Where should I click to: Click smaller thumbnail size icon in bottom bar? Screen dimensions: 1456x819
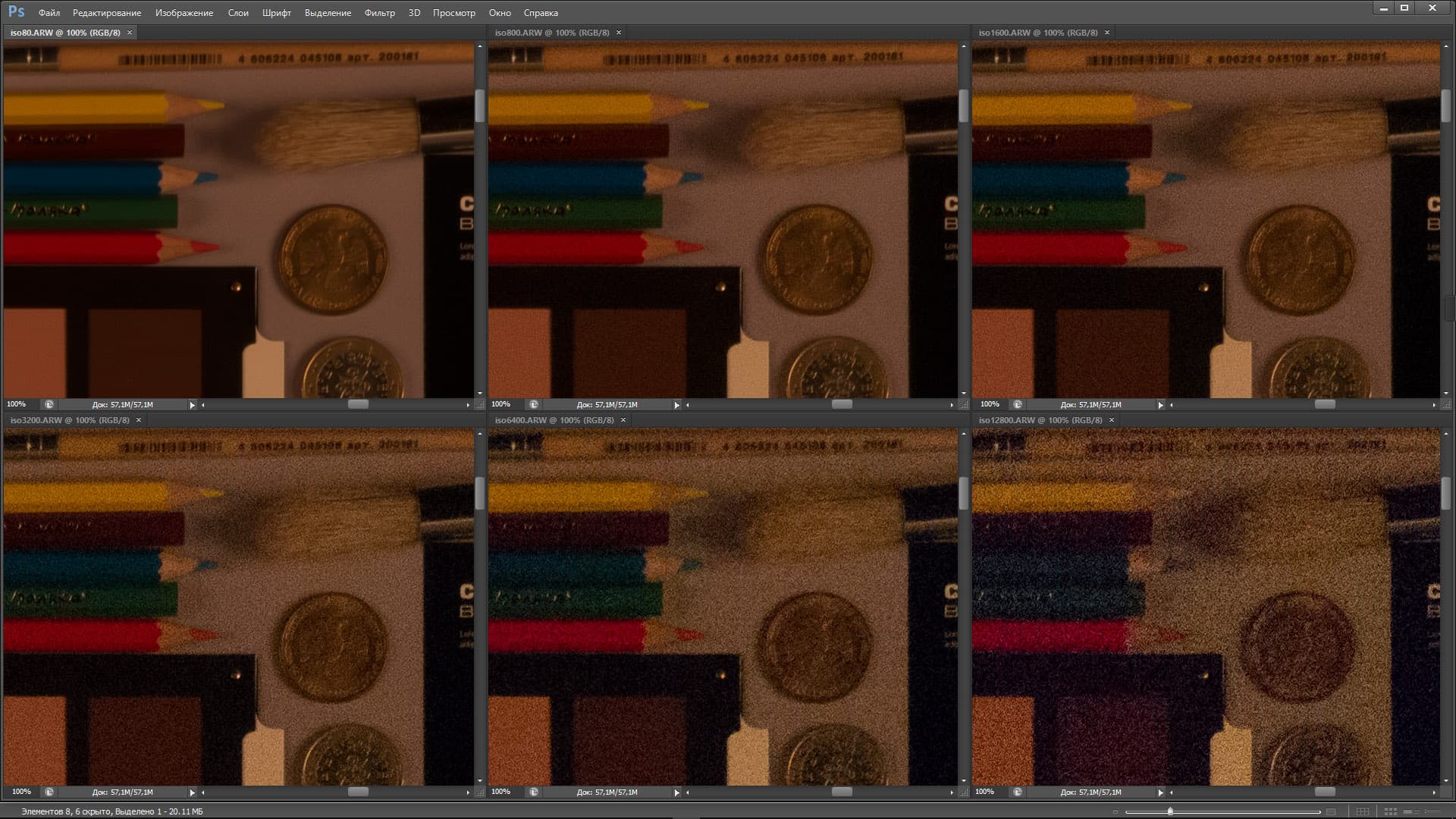tap(1116, 811)
